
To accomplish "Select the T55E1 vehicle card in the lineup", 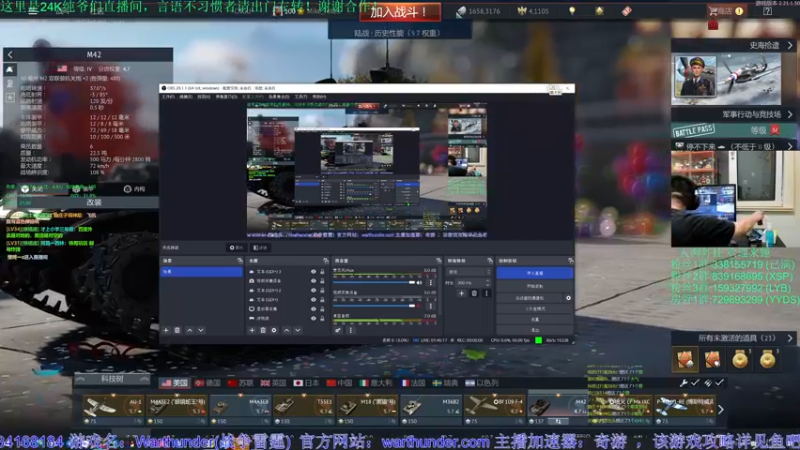I will click(304, 410).
